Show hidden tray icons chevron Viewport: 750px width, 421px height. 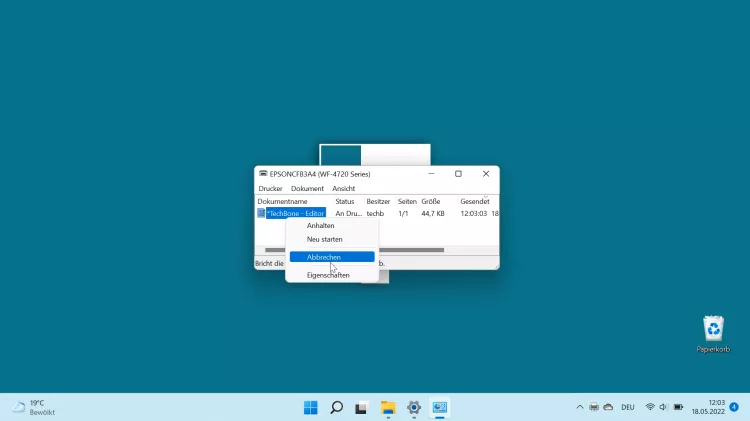(x=580, y=407)
